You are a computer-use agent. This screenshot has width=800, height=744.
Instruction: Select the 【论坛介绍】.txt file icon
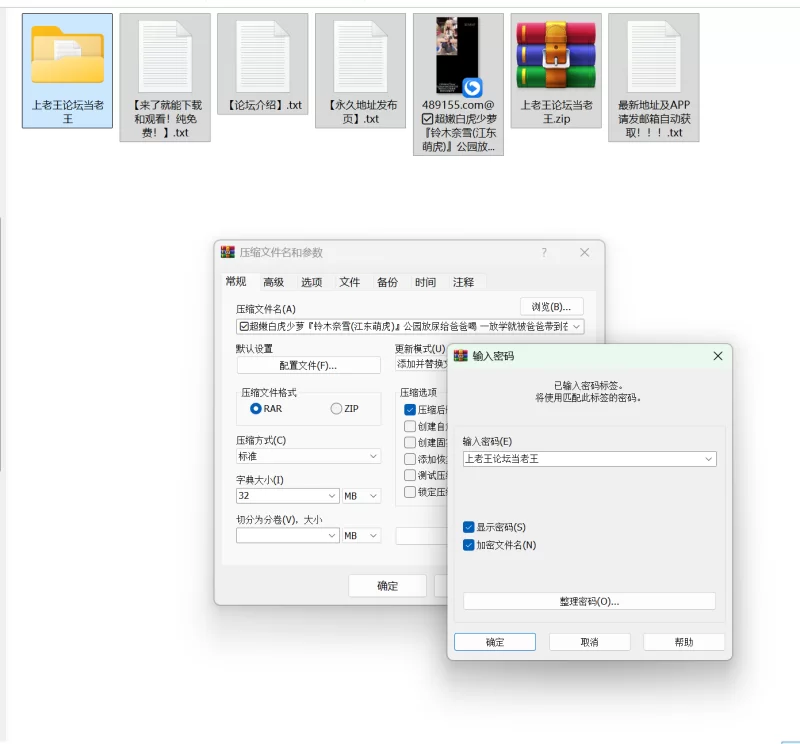point(262,57)
